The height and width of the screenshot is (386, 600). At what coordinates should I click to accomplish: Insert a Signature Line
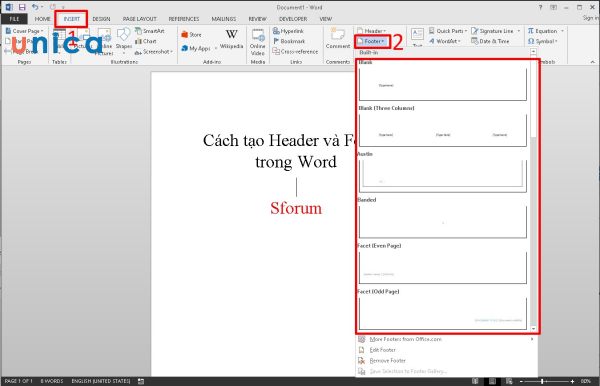tap(496, 31)
